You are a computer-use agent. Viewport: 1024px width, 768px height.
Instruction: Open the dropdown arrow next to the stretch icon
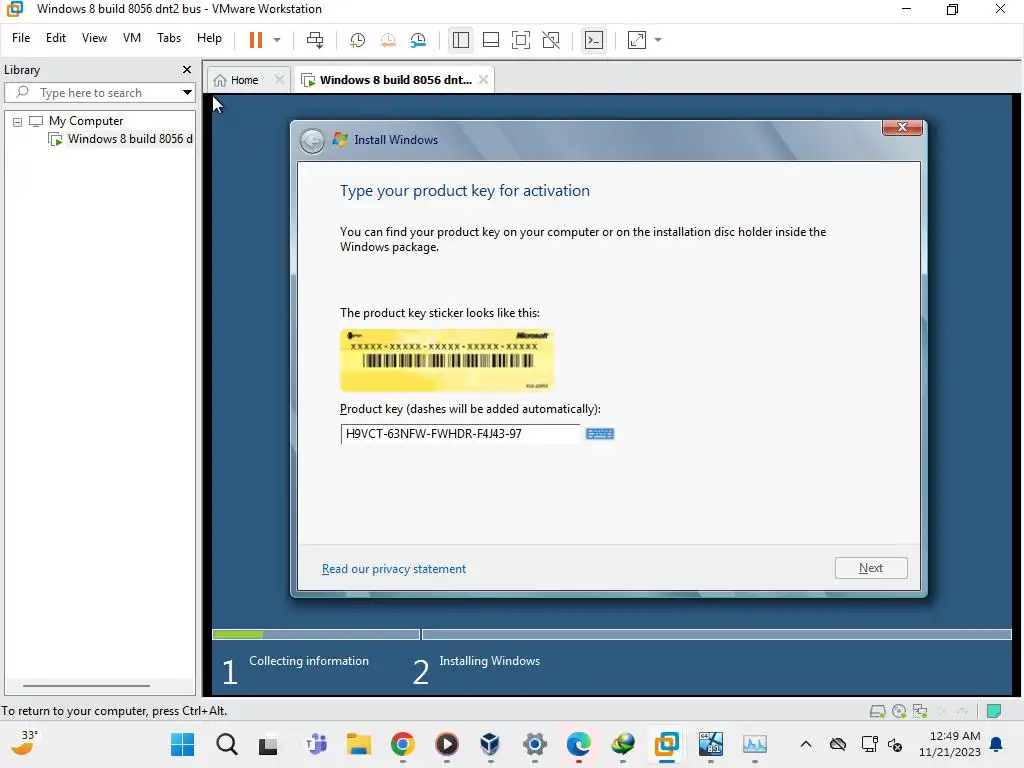658,40
